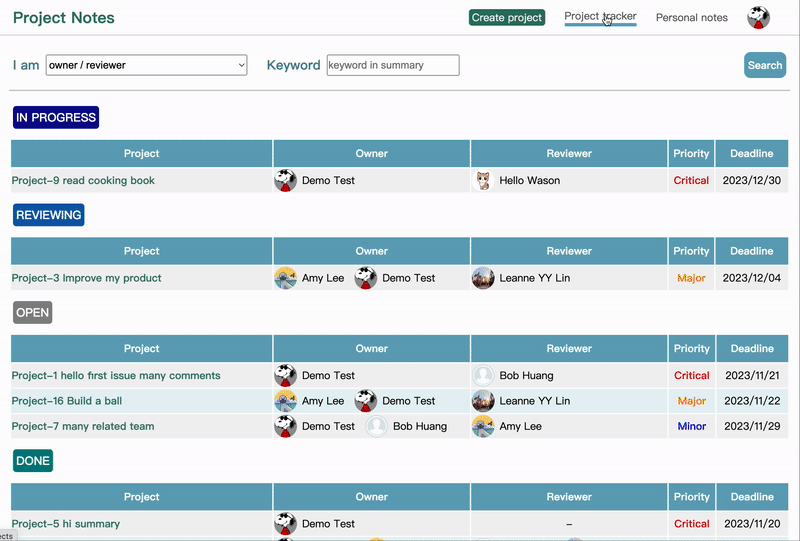Open Project-9 read cooking book link

point(83,181)
